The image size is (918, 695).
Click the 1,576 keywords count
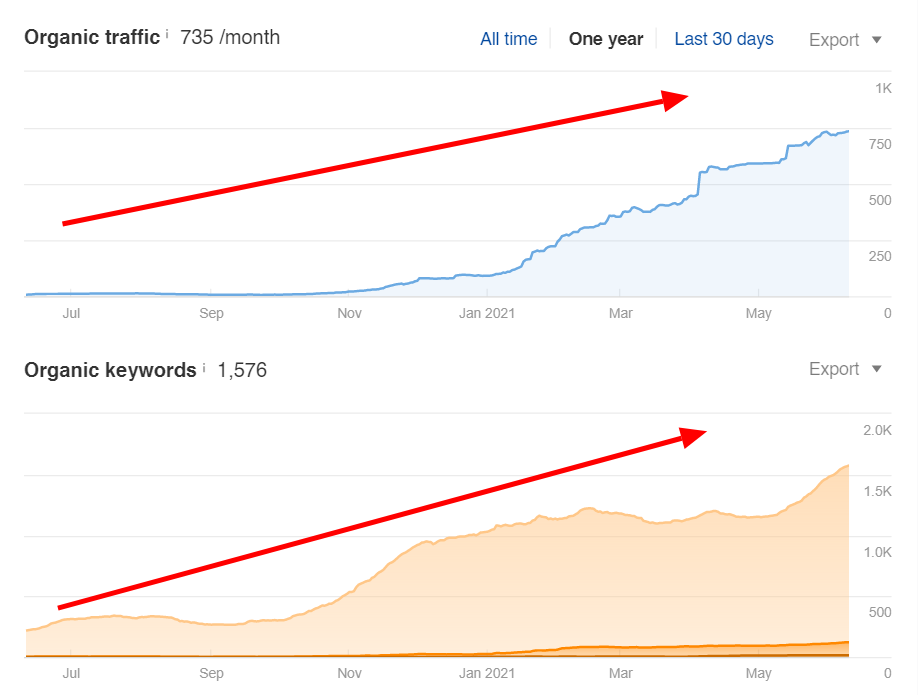click(x=242, y=371)
